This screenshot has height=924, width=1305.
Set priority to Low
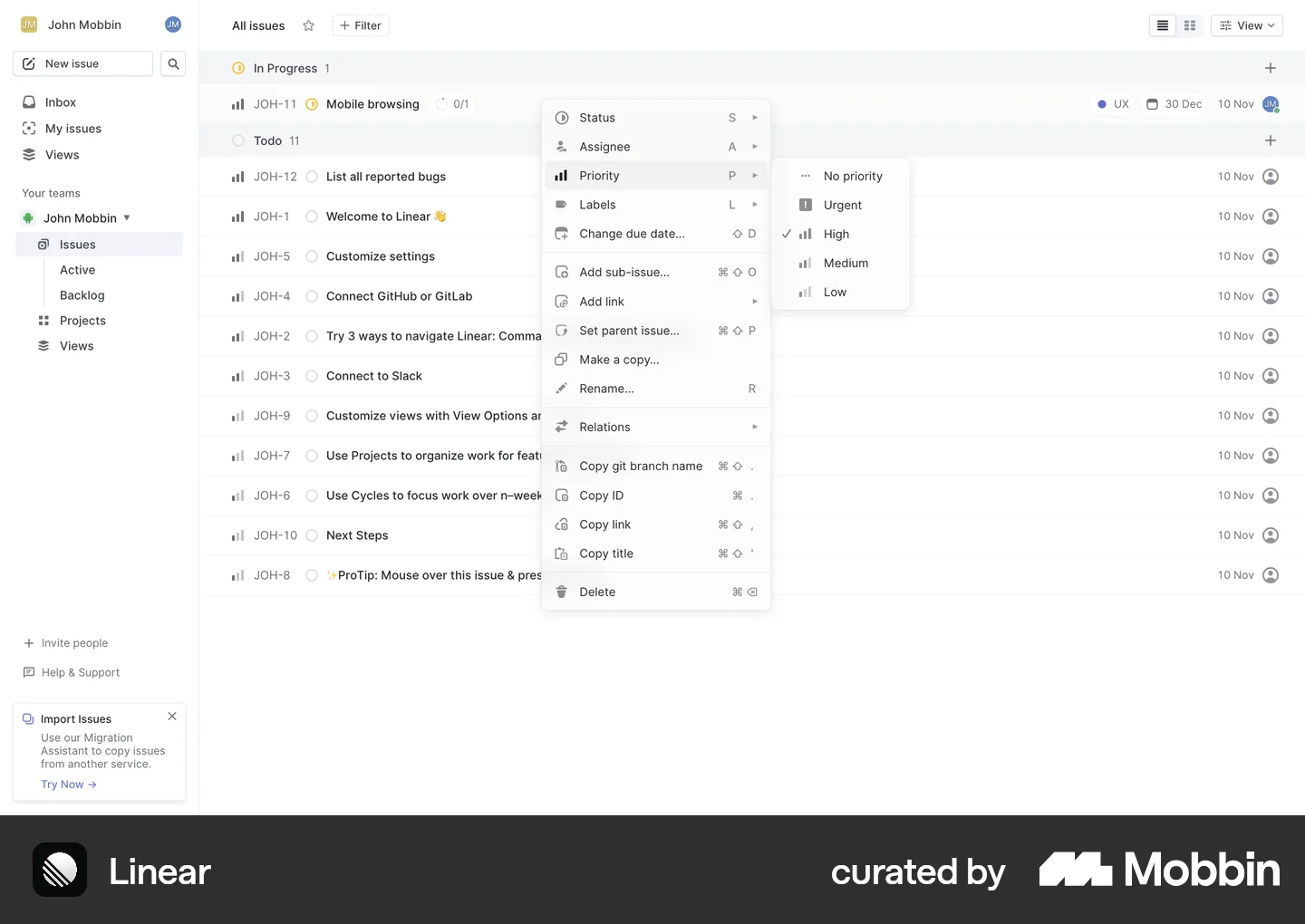pyautogui.click(x=840, y=292)
